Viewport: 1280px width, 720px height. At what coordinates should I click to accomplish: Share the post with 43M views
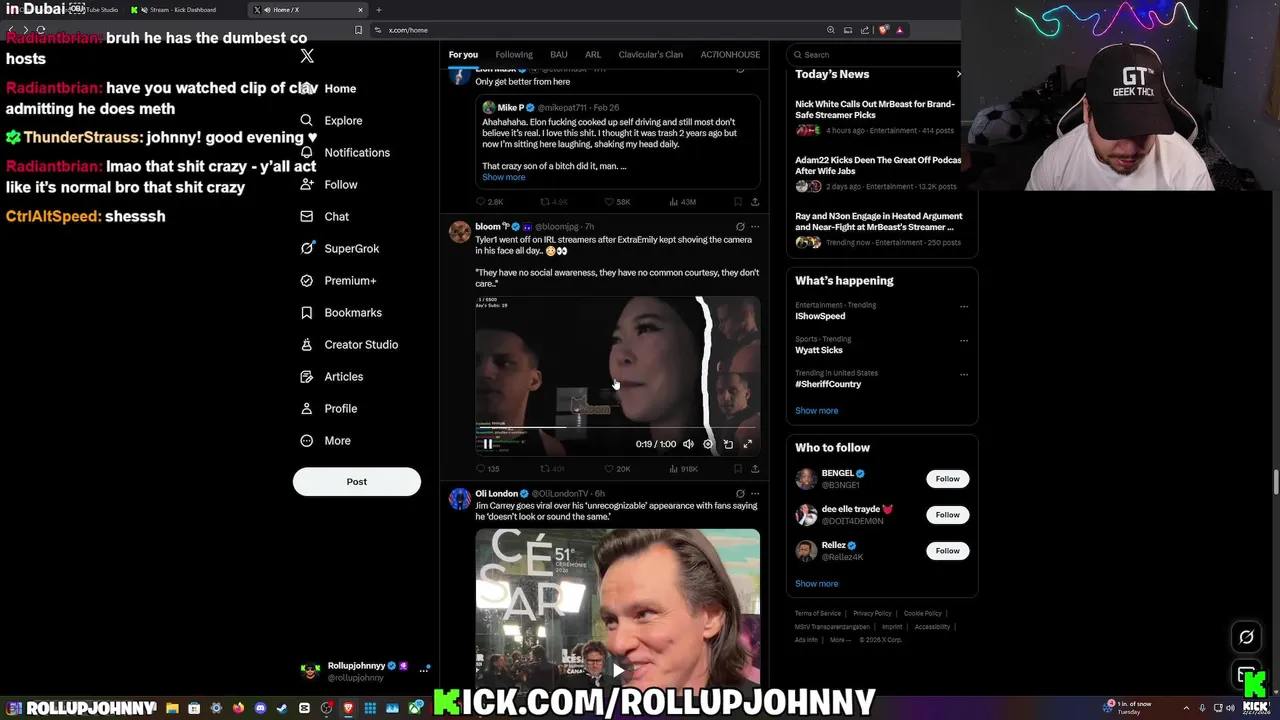click(755, 202)
